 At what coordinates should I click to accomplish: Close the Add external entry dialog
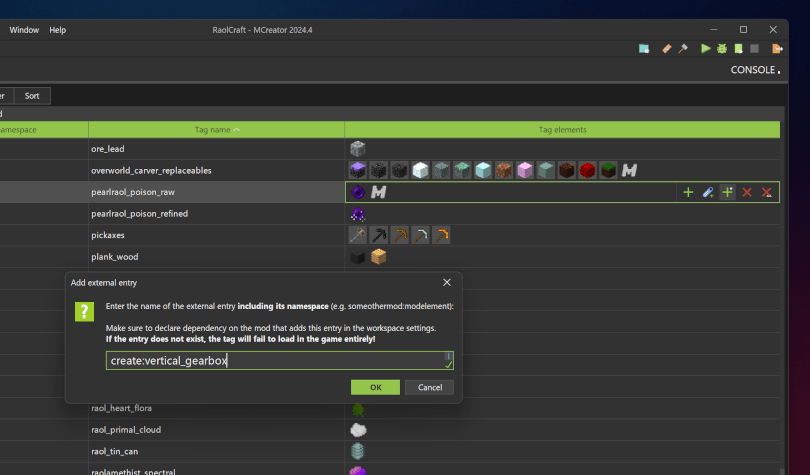tap(447, 282)
